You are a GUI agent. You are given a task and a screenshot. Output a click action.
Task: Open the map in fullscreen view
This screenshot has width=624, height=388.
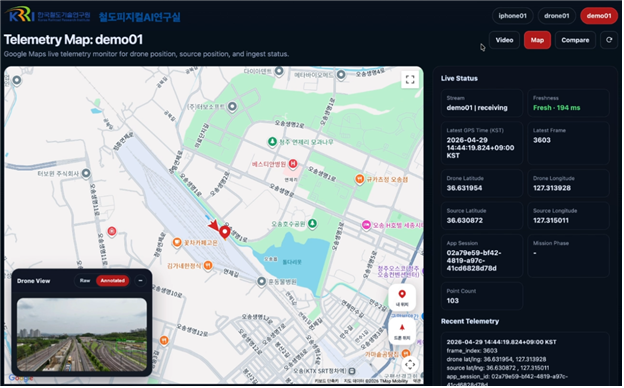point(410,79)
